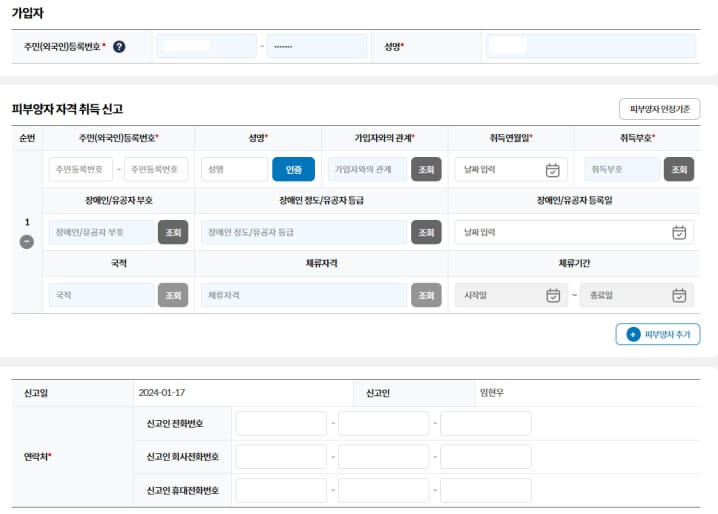Click the blue 인증 button

pos(294,170)
